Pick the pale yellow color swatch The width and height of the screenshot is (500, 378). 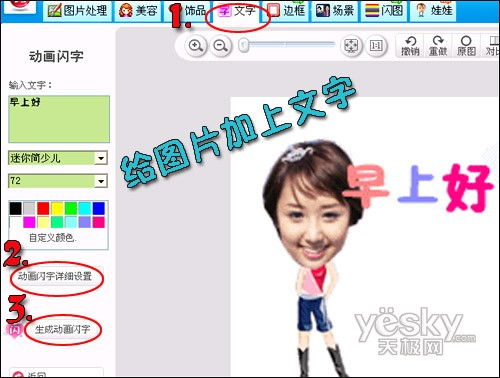43,222
